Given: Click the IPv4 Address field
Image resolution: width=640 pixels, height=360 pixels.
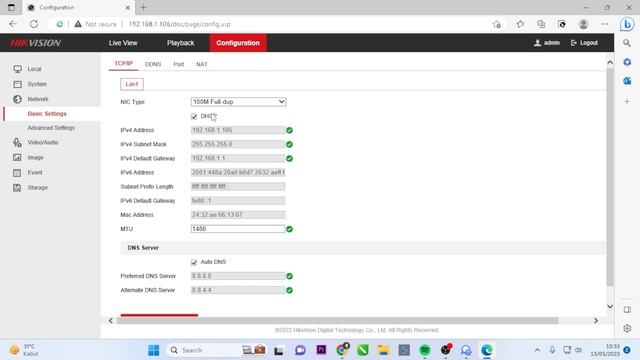Looking at the screenshot, I should [238, 130].
